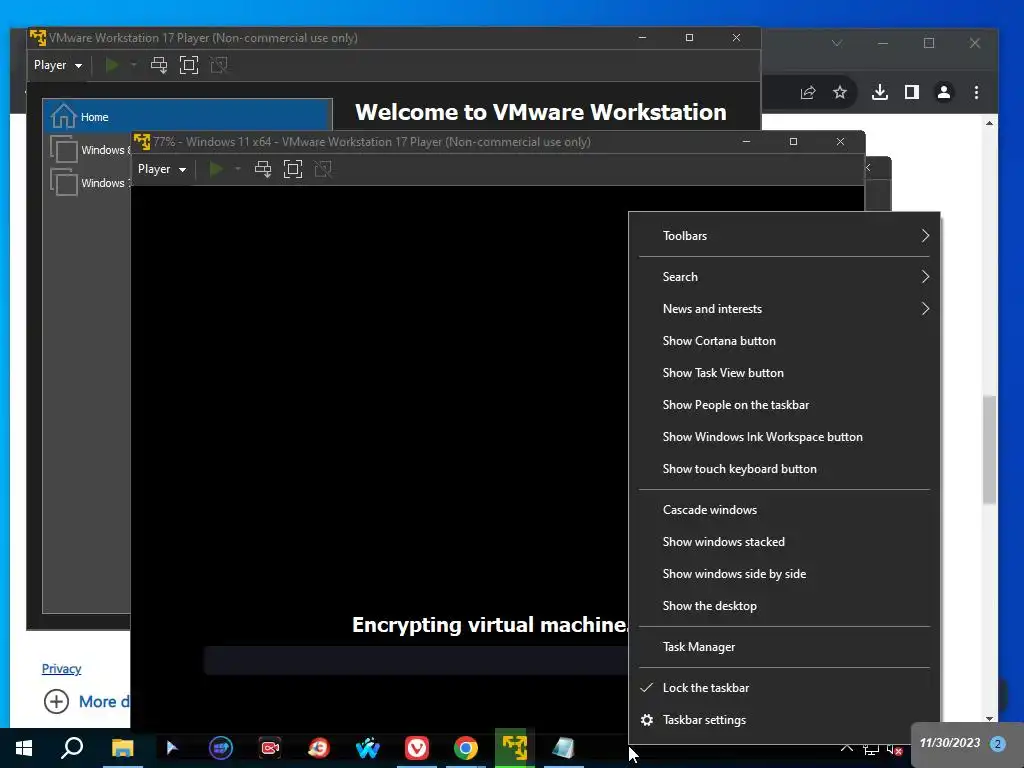The height and width of the screenshot is (768, 1024).
Task: Toggle Show touch keyboard button
Action: tap(784, 469)
